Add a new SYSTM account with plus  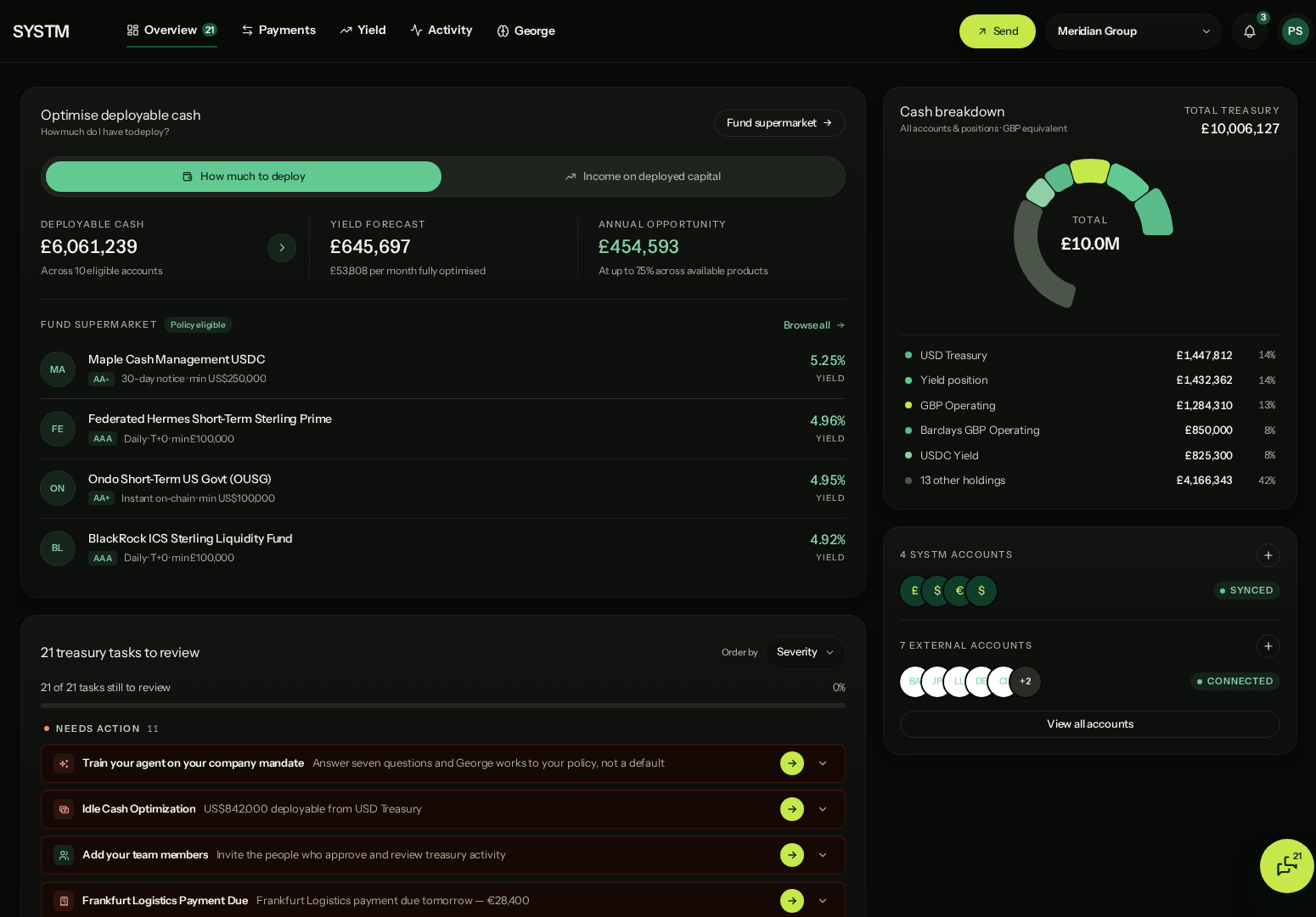[x=1268, y=555]
